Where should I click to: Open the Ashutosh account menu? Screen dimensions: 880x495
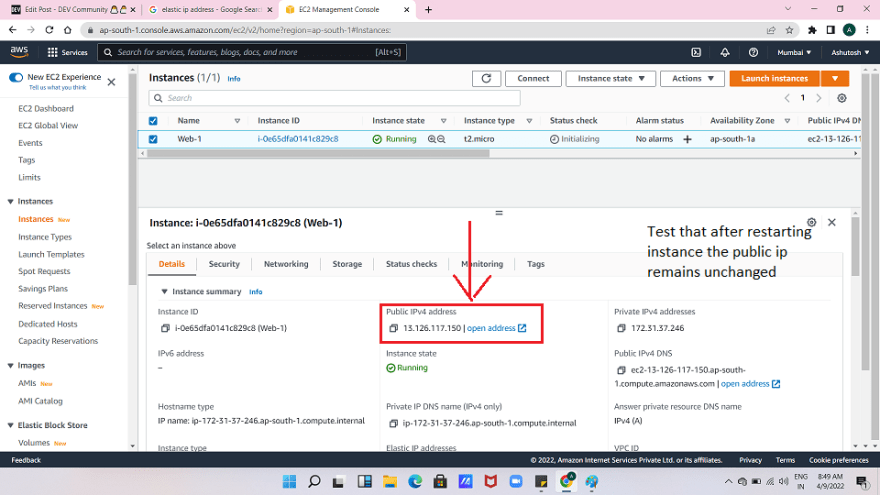pos(850,52)
